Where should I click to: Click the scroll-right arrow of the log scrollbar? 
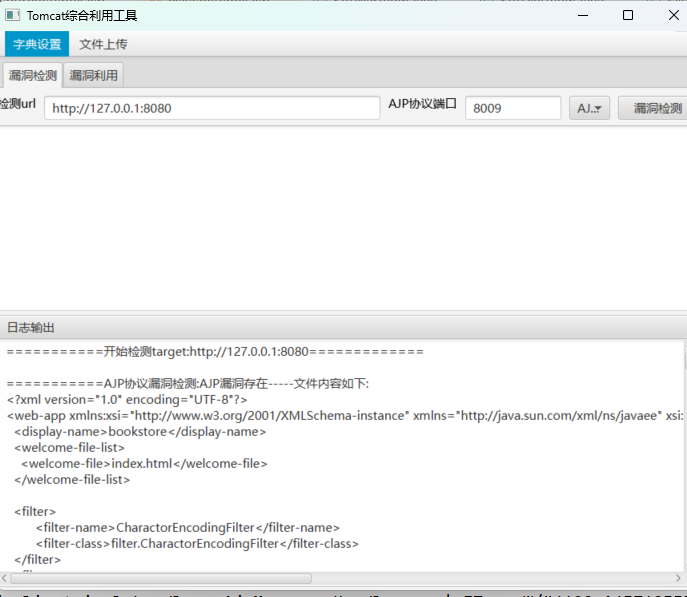pos(678,579)
